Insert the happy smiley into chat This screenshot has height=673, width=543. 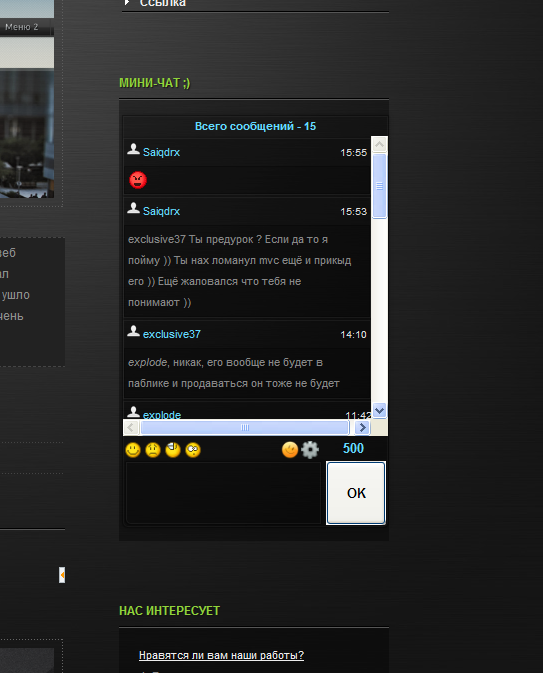133,450
